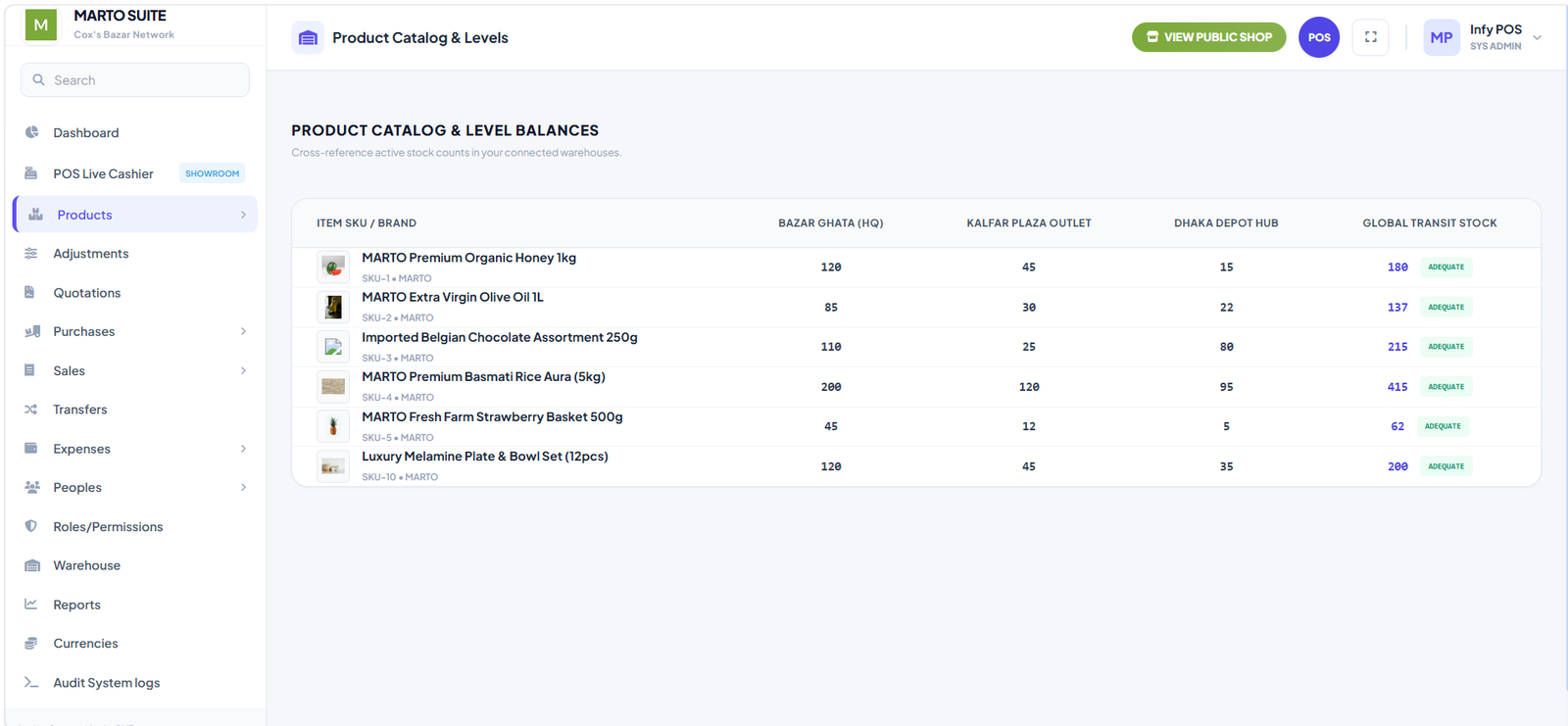Viewport: 1568px width, 726px height.
Task: Click ADEQUATE badge in Organic Honey row
Action: tap(1445, 266)
